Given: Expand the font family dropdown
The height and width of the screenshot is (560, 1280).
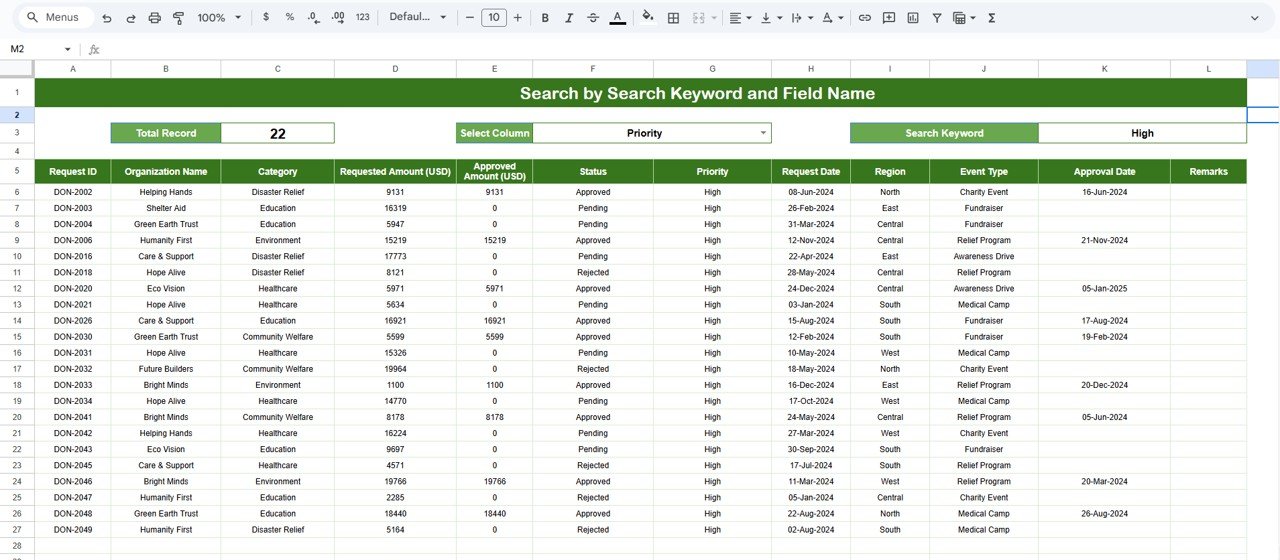Looking at the screenshot, I should click(x=418, y=18).
